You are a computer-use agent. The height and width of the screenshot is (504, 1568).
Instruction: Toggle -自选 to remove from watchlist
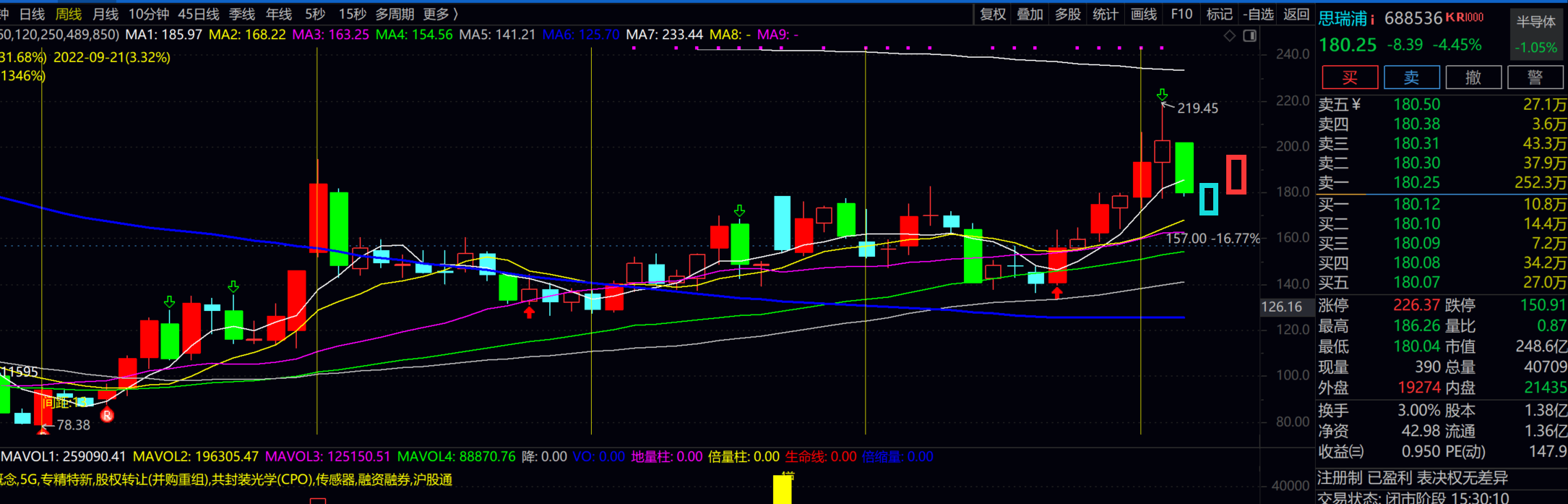[1258, 14]
